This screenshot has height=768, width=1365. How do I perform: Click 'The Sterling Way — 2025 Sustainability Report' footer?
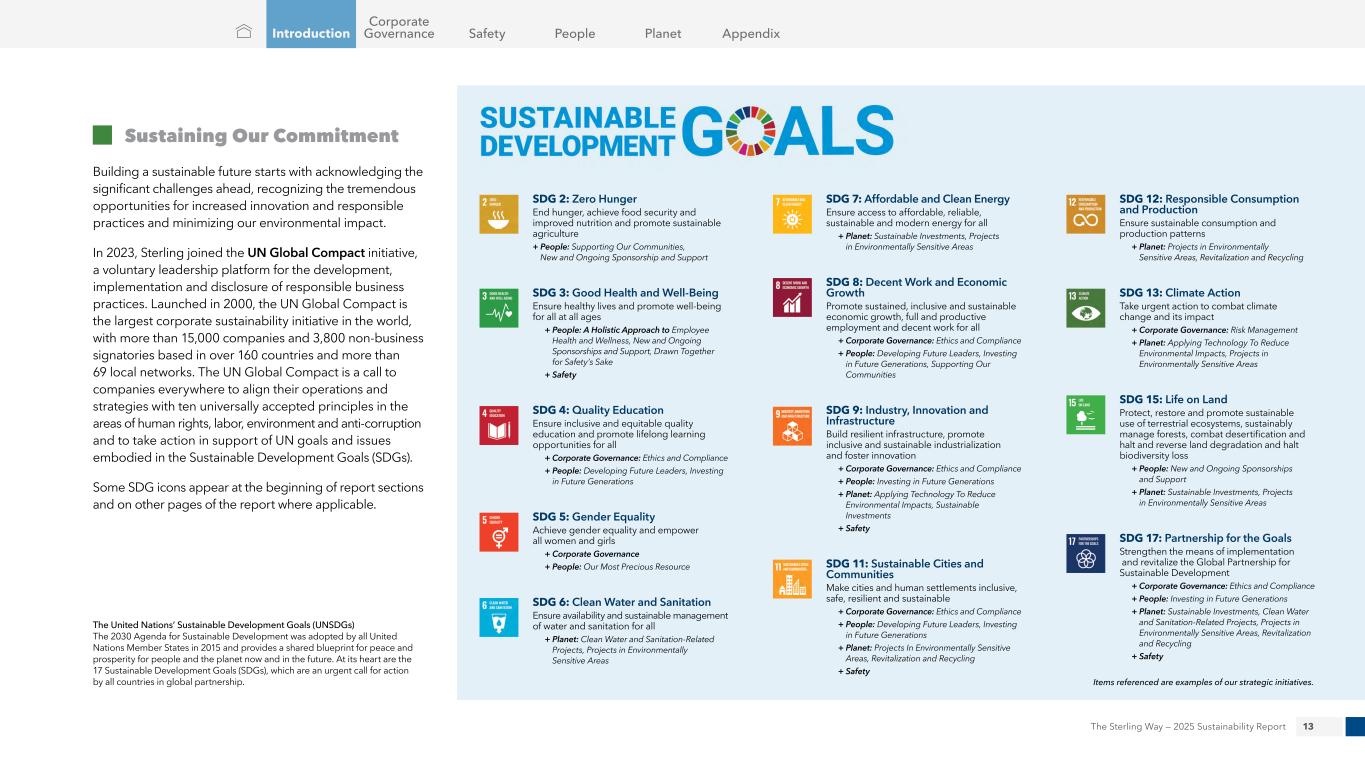1188,726
